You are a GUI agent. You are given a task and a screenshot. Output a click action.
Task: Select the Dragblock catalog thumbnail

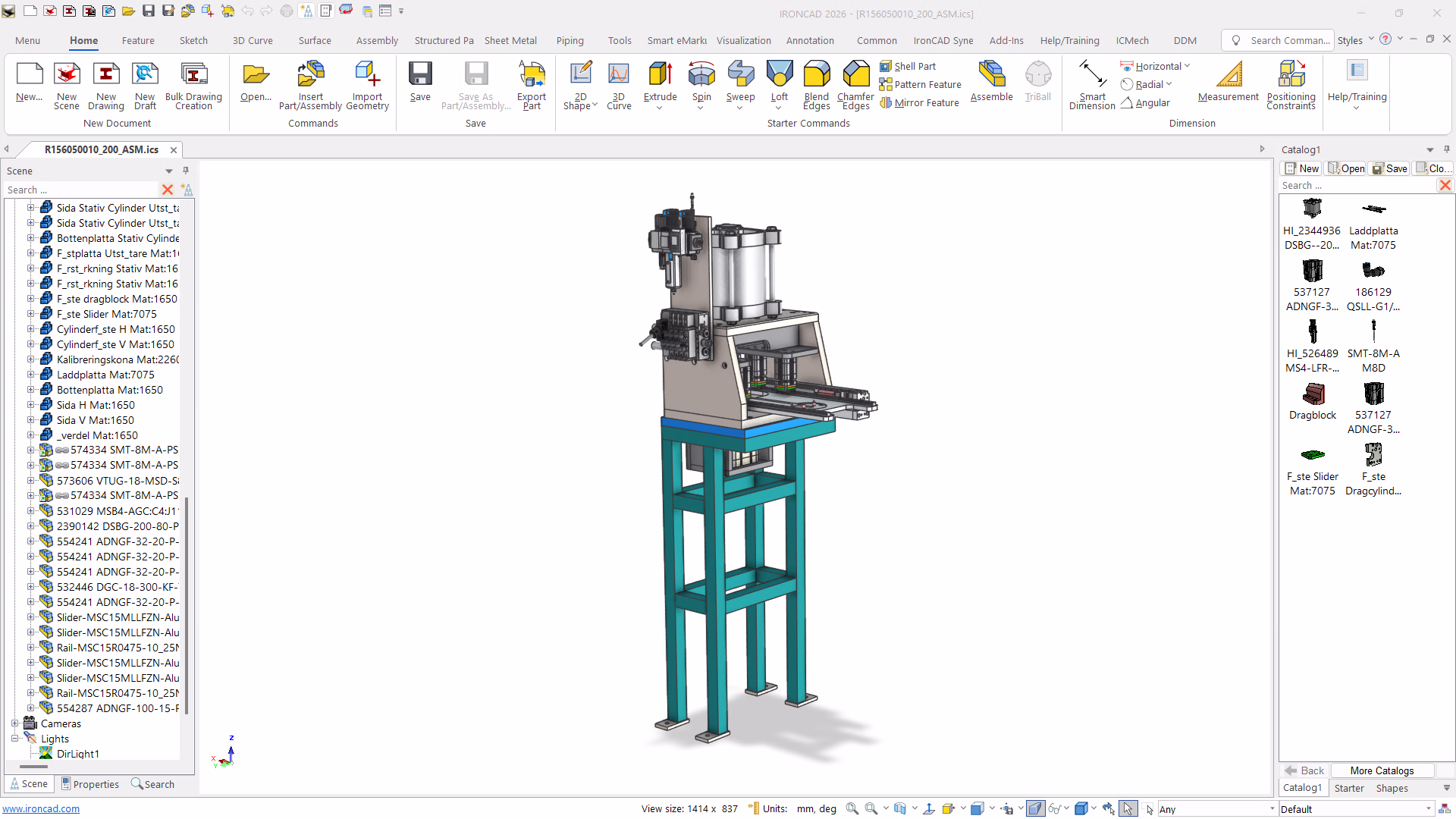(1313, 394)
